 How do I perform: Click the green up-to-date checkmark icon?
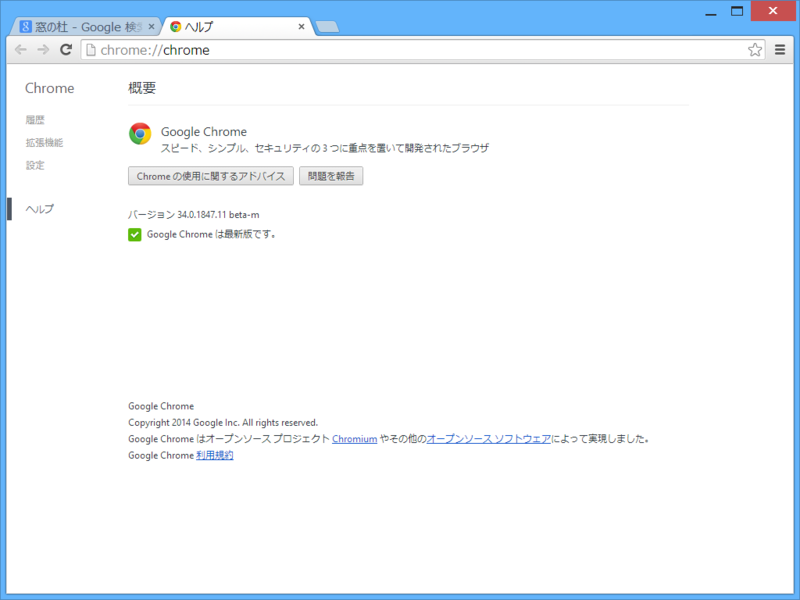[x=135, y=235]
